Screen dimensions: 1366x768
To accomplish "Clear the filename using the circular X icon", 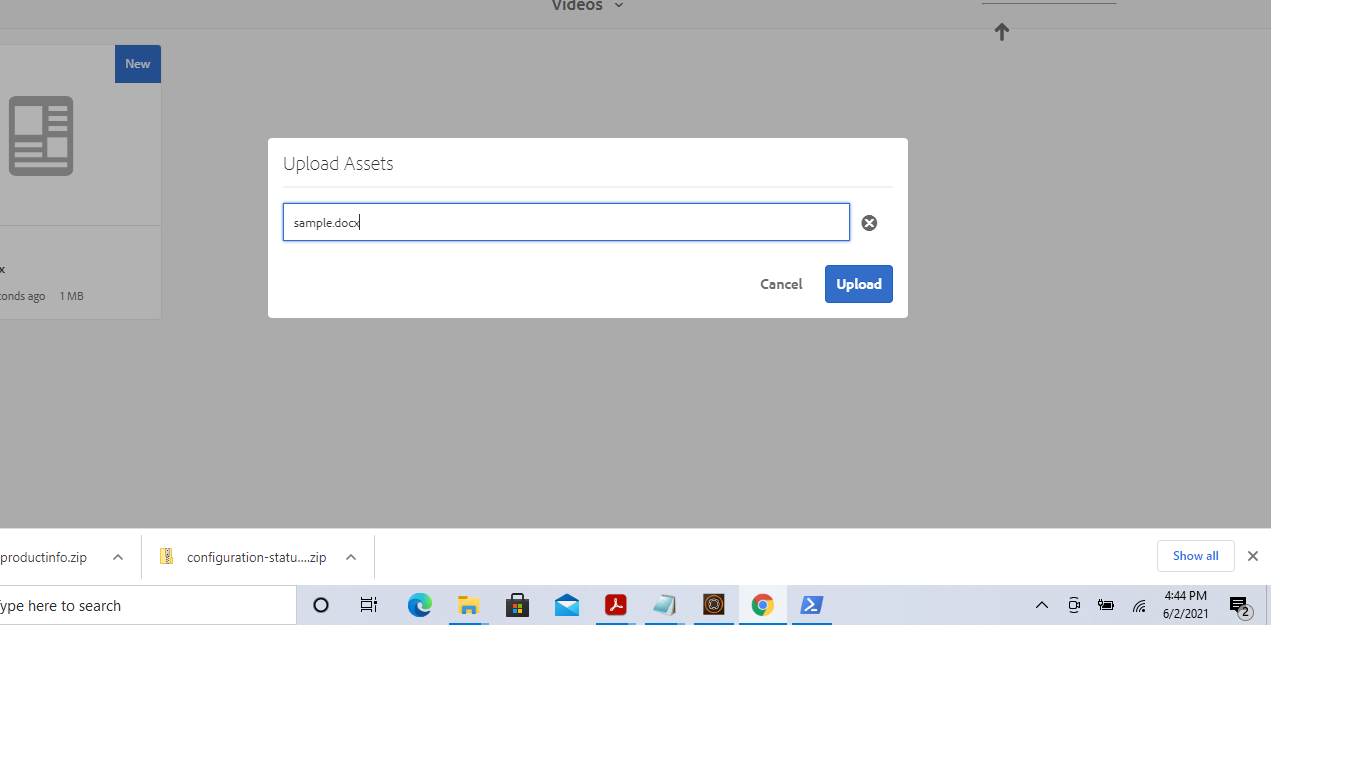I will (x=868, y=223).
